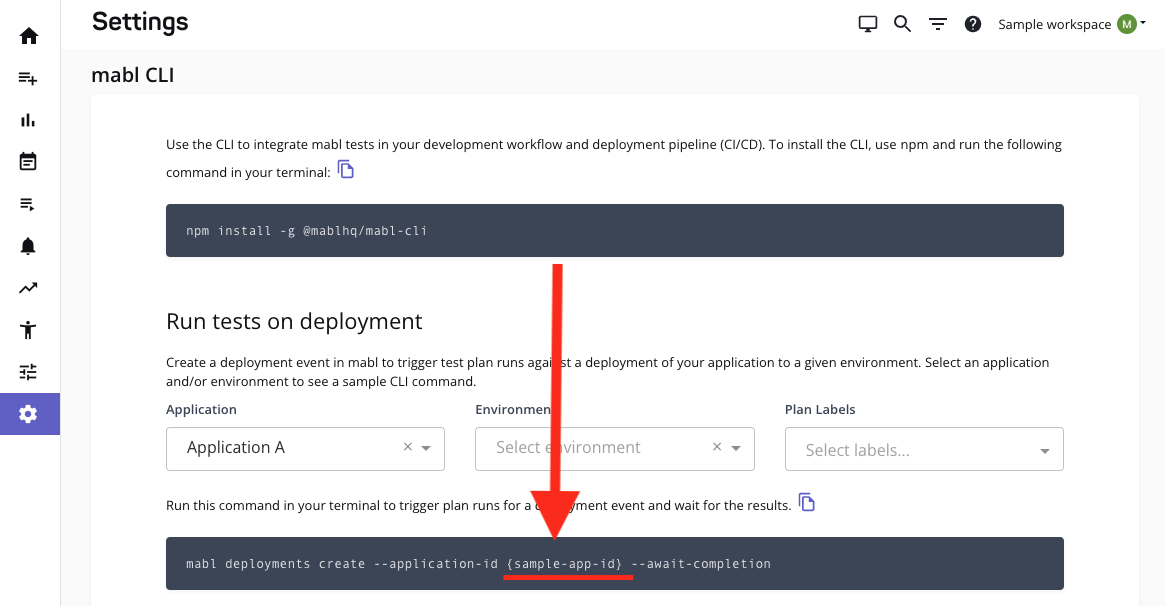The image size is (1165, 606).
Task: Open help using the question mark icon
Action: point(972,23)
